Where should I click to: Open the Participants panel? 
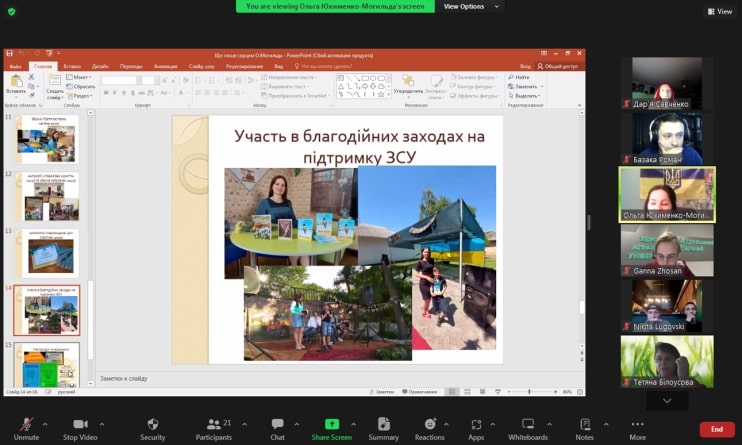214,429
